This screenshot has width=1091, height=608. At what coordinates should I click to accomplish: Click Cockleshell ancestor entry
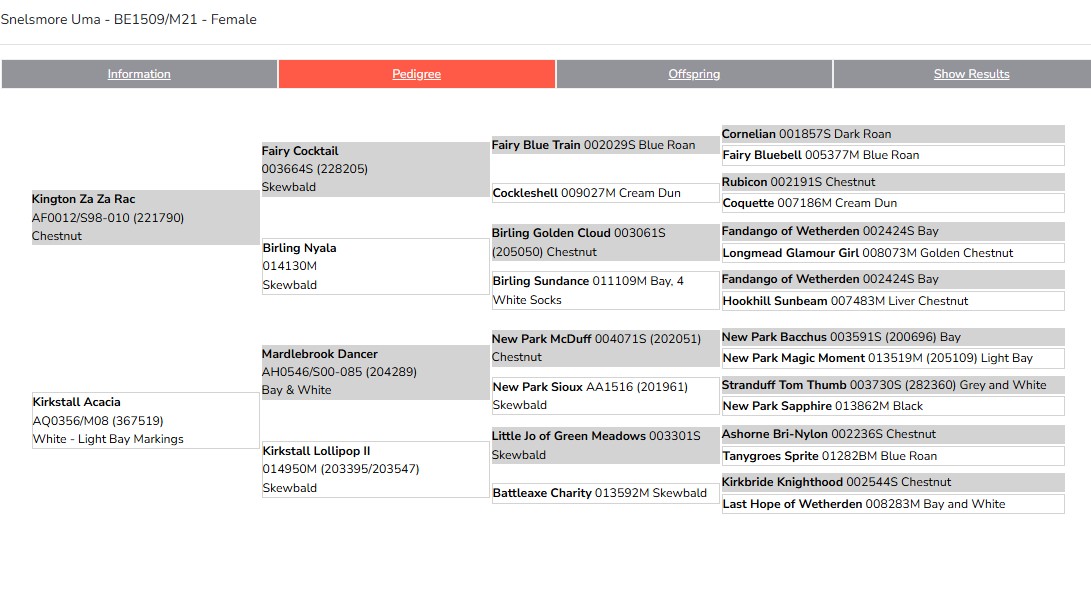(x=525, y=193)
